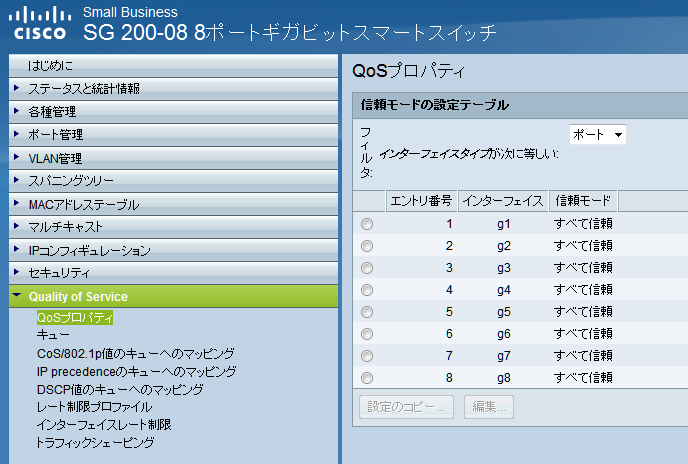688x464 pixels.
Task: Open the QoSプロパティ submenu link
Action: 75,317
